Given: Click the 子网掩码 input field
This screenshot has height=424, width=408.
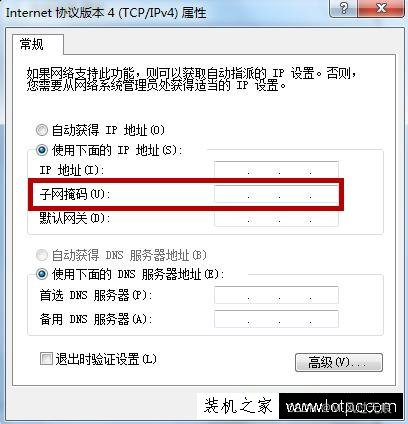Looking at the screenshot, I should point(276,194).
